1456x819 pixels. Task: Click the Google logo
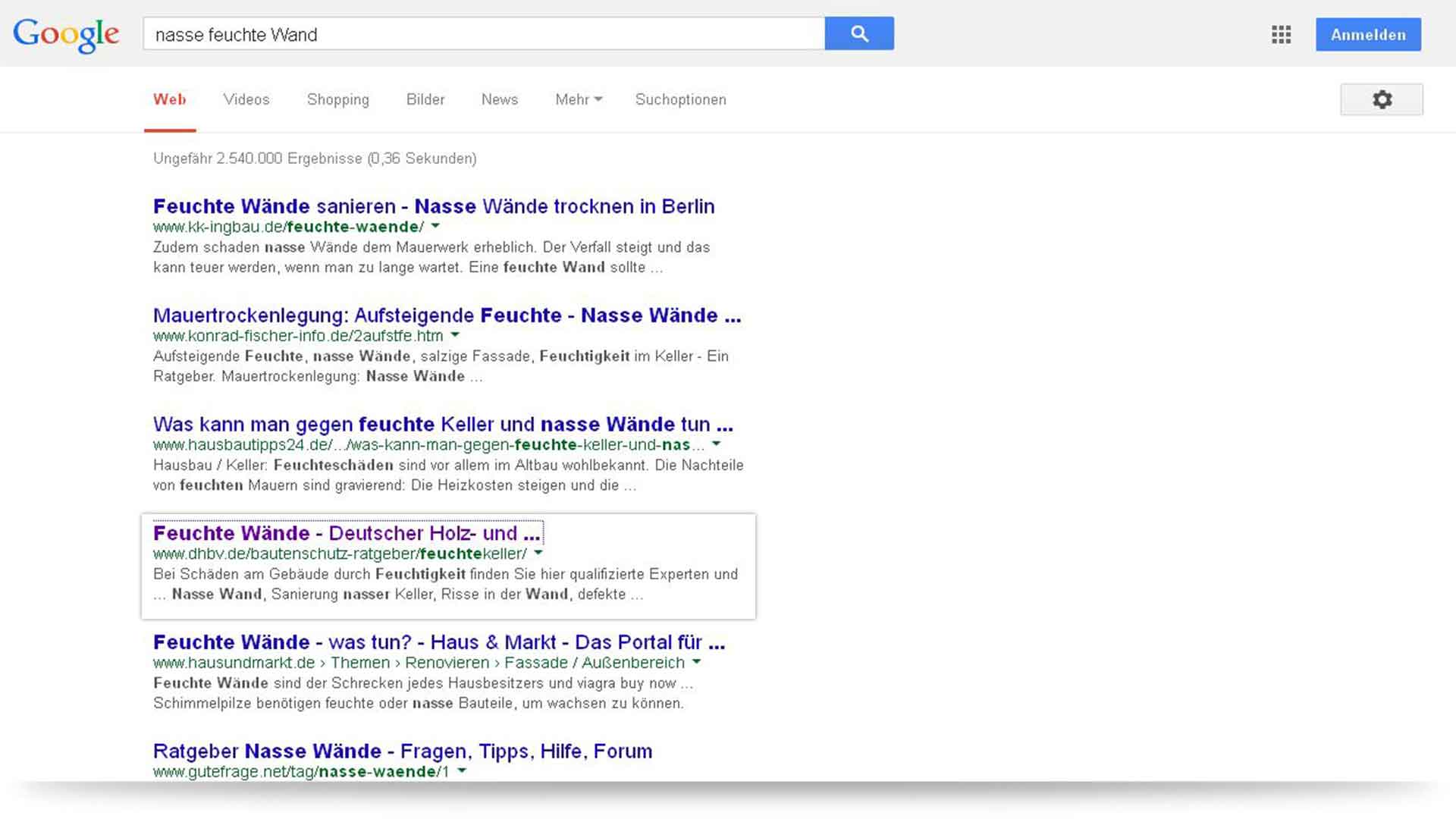click(x=66, y=34)
